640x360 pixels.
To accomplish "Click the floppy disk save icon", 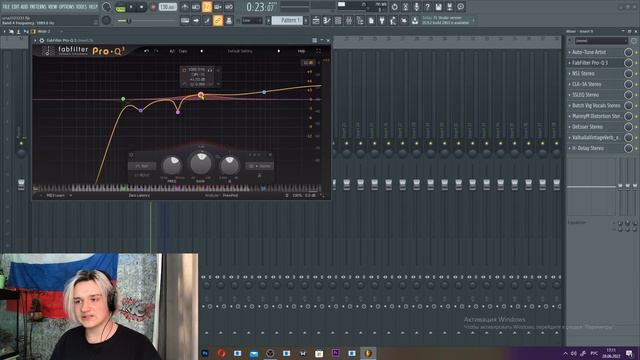I will [438, 7].
